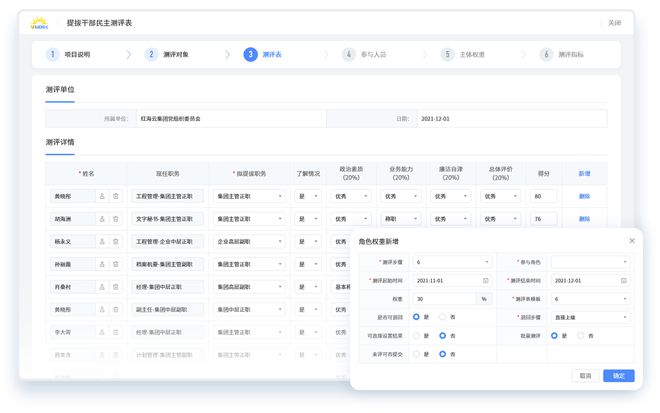This screenshot has height=413, width=660.
Task: Open 了解情况 dropdown in 档案机要 row
Action: point(308,264)
